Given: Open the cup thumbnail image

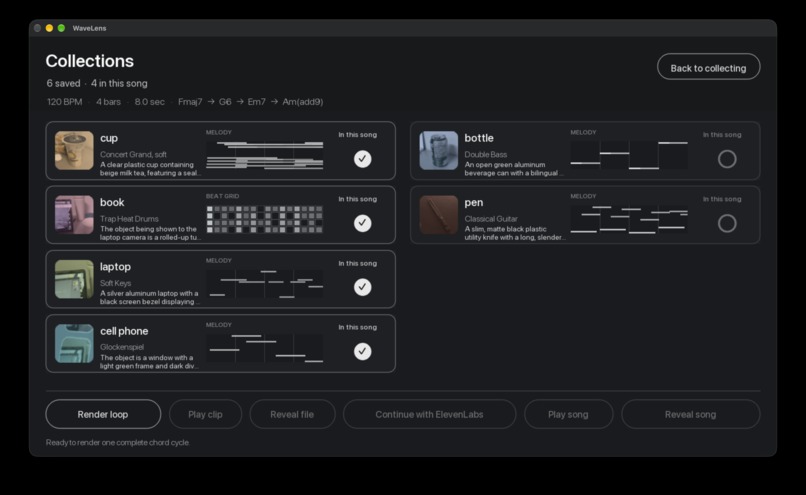Looking at the screenshot, I should pyautogui.click(x=74, y=151).
